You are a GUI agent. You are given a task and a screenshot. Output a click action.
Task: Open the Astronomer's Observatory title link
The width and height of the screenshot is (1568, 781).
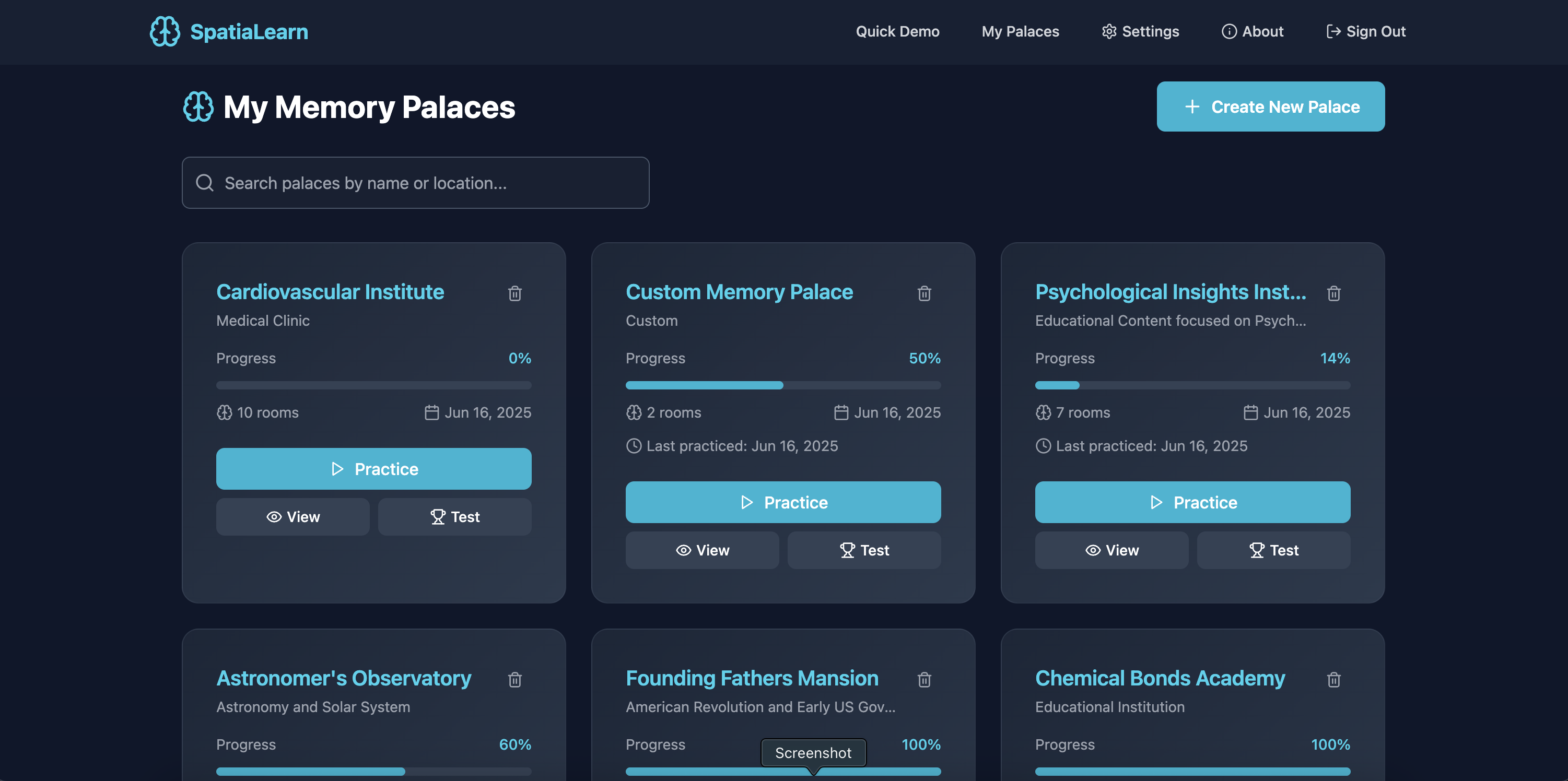343,678
